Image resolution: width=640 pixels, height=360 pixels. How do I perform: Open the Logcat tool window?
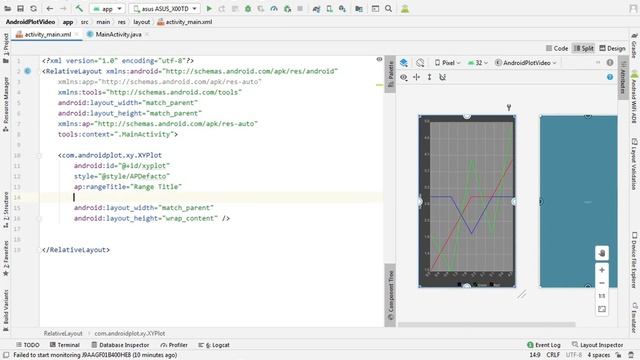pyautogui.click(x=214, y=345)
